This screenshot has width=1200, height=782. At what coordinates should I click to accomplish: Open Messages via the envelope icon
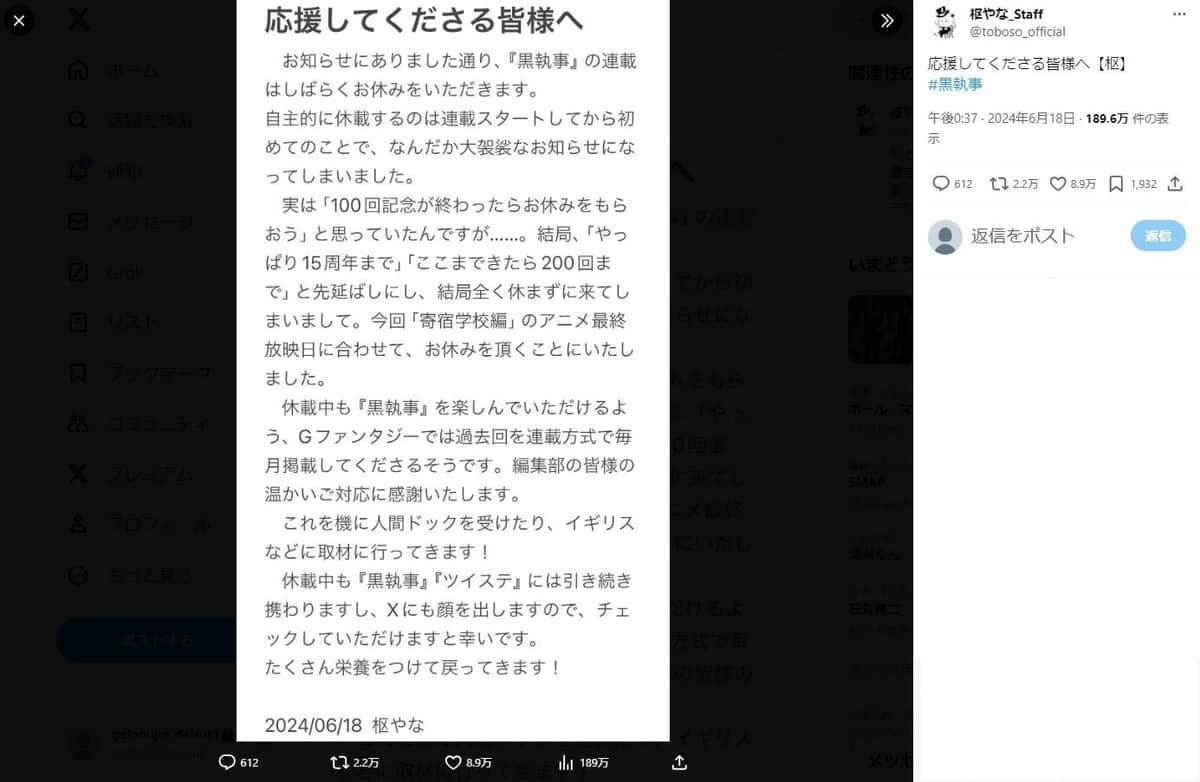click(x=76, y=221)
